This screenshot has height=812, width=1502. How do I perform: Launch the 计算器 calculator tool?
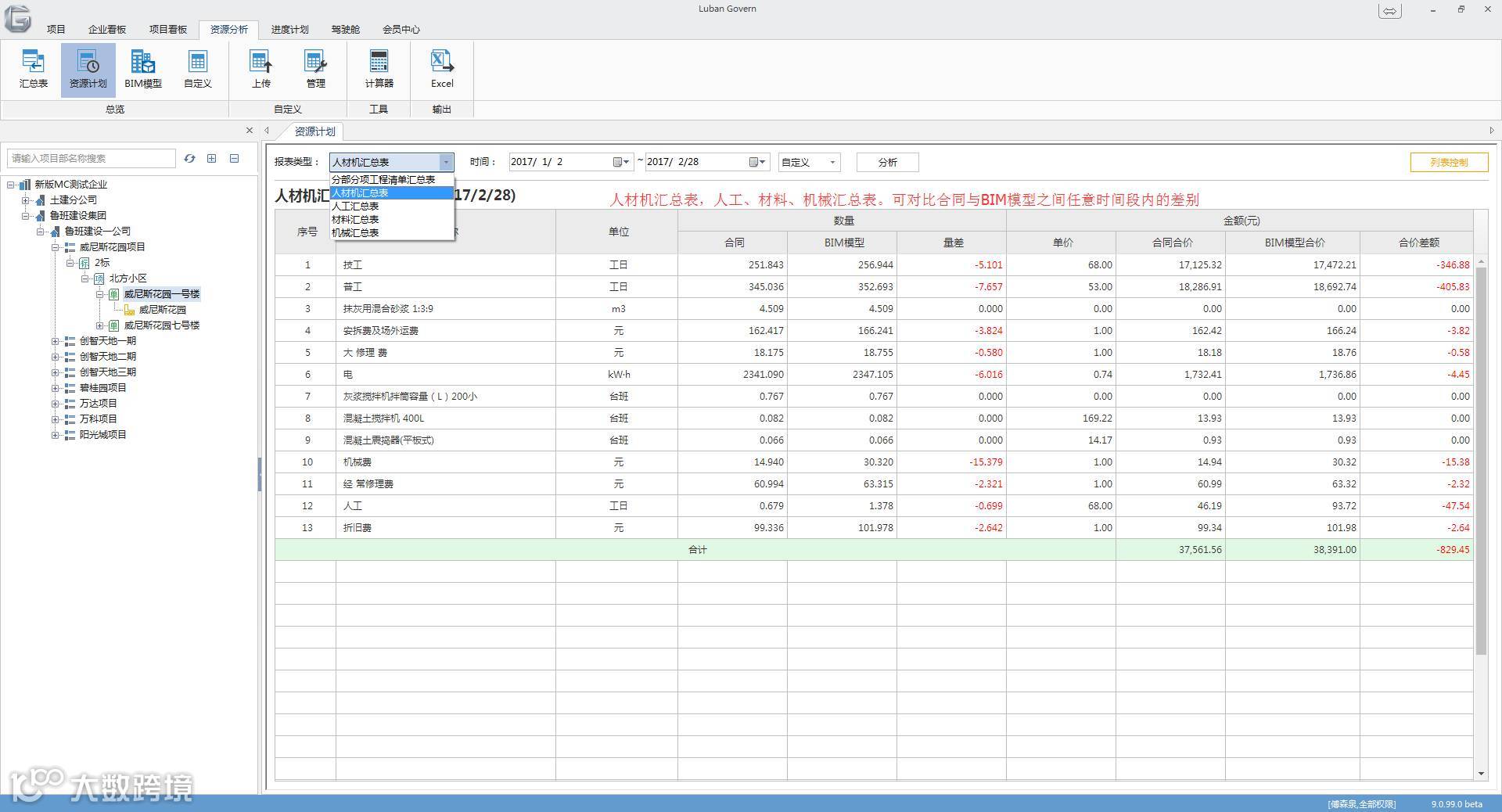[x=379, y=69]
